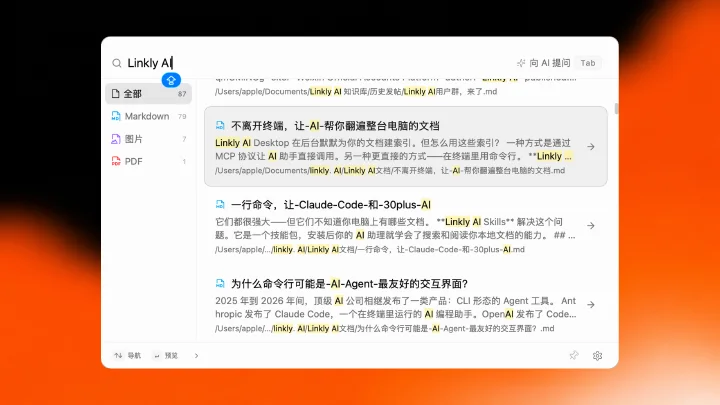720x405 pixels.
Task: Click into the Linkly AI search field
Action: 317,63
